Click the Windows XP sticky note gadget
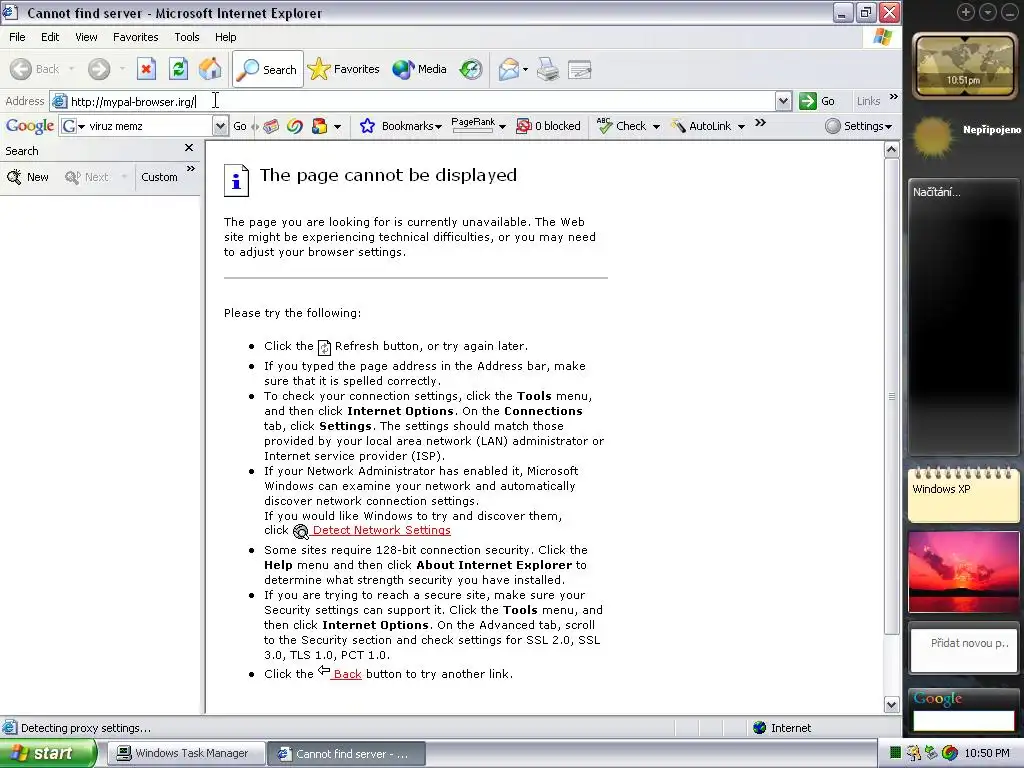This screenshot has width=1024, height=768. pos(963,494)
